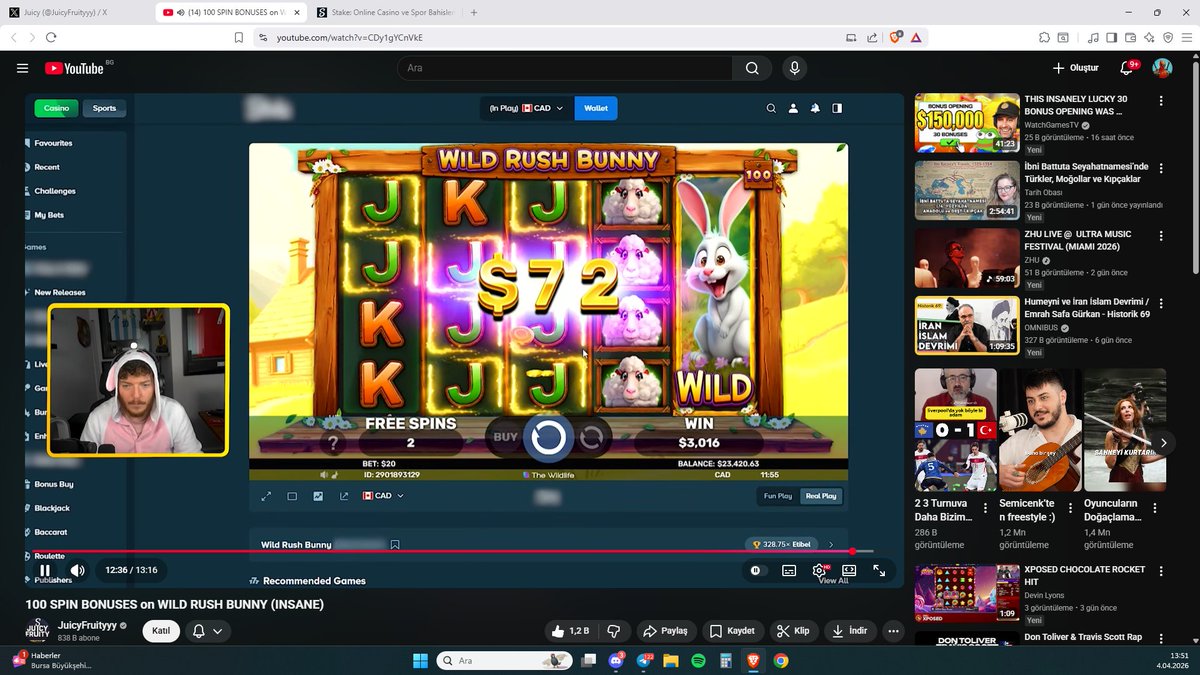This screenshot has width=1200, height=675.
Task: Open Brave Wallet from the toolbar
Action: point(1131,37)
